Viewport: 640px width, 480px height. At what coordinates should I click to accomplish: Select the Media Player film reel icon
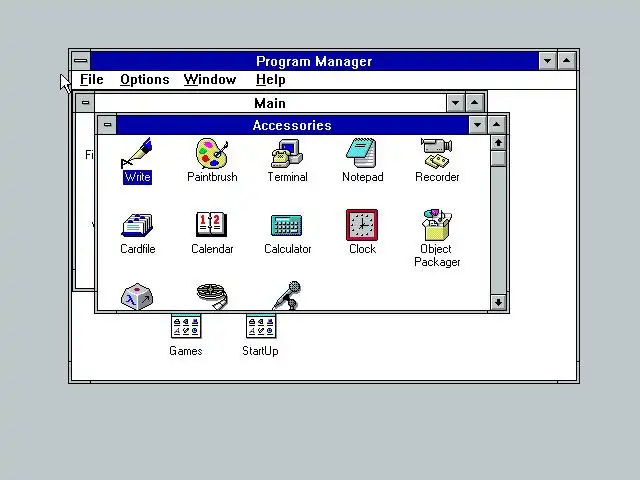pos(212,297)
